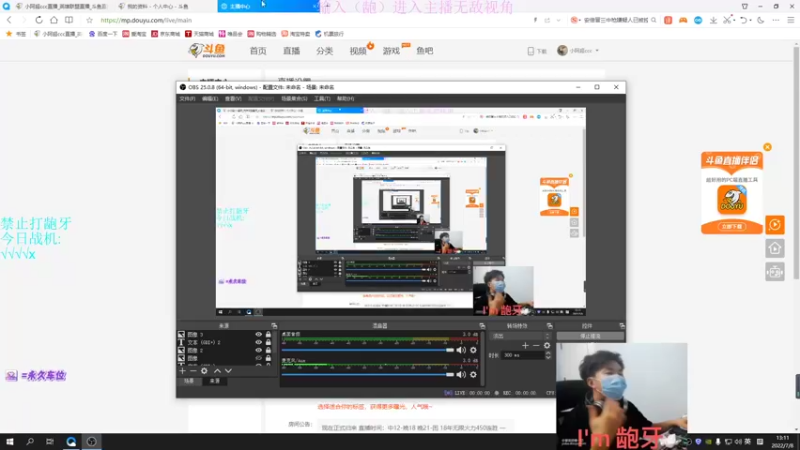Screen dimensions: 800x450
Task: Open 桌面音频 audio settings gear
Action: click(473, 350)
